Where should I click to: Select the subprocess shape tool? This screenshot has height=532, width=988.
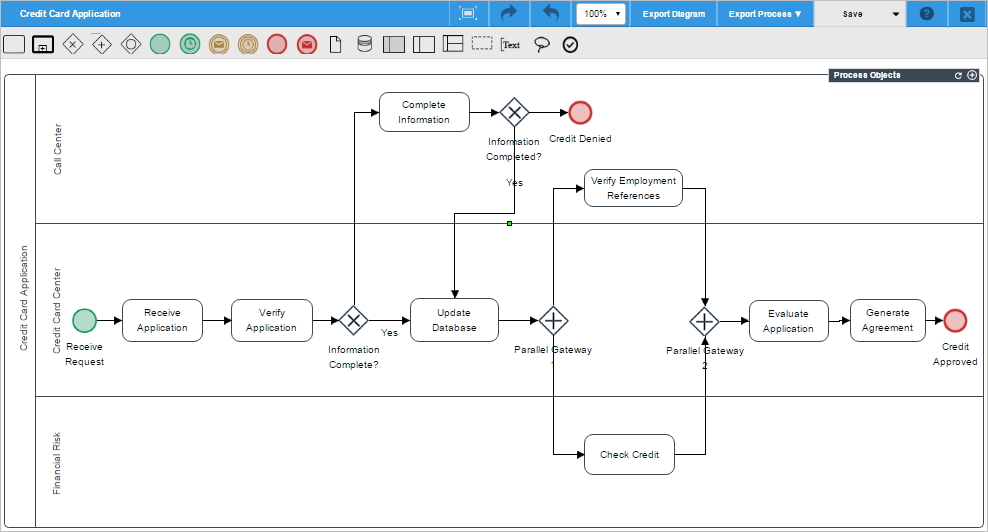click(42, 44)
